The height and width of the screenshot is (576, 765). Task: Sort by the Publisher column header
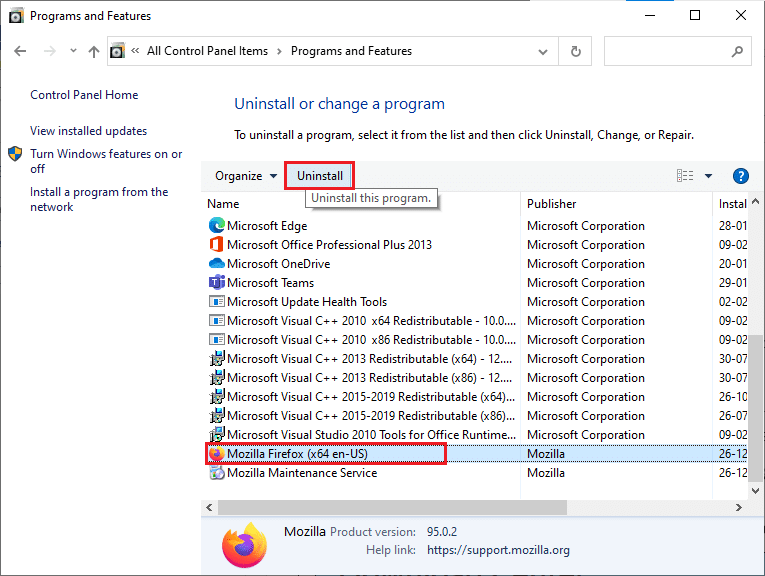click(x=551, y=204)
